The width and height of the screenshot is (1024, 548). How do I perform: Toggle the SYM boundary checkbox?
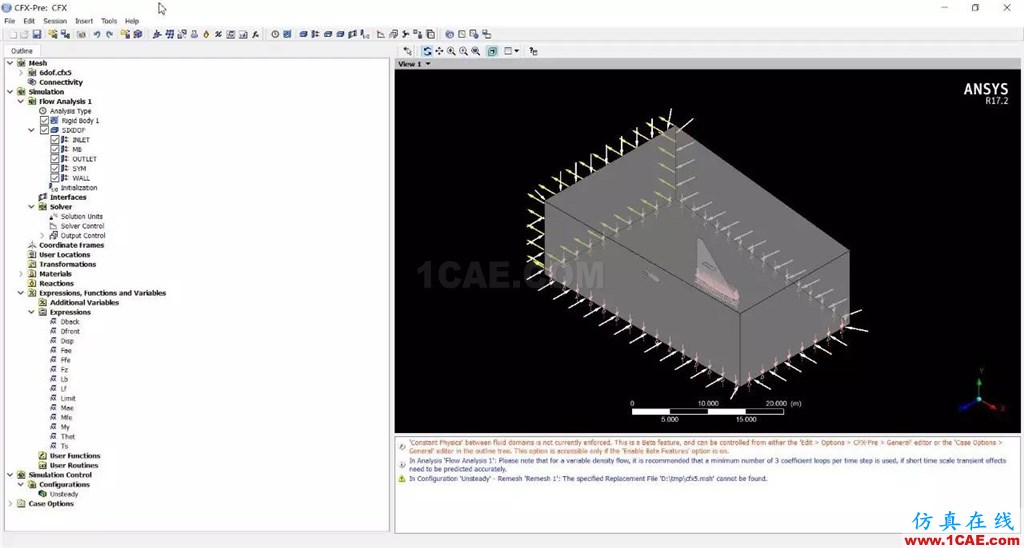coord(55,169)
